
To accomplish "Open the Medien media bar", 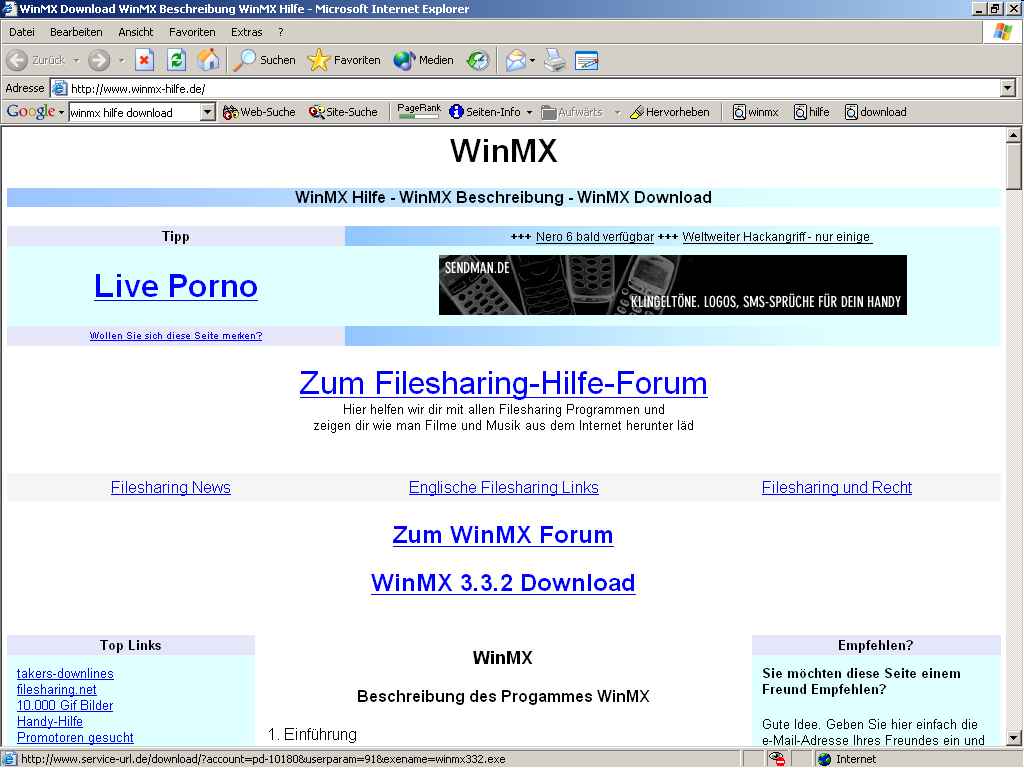I will pyautogui.click(x=423, y=60).
